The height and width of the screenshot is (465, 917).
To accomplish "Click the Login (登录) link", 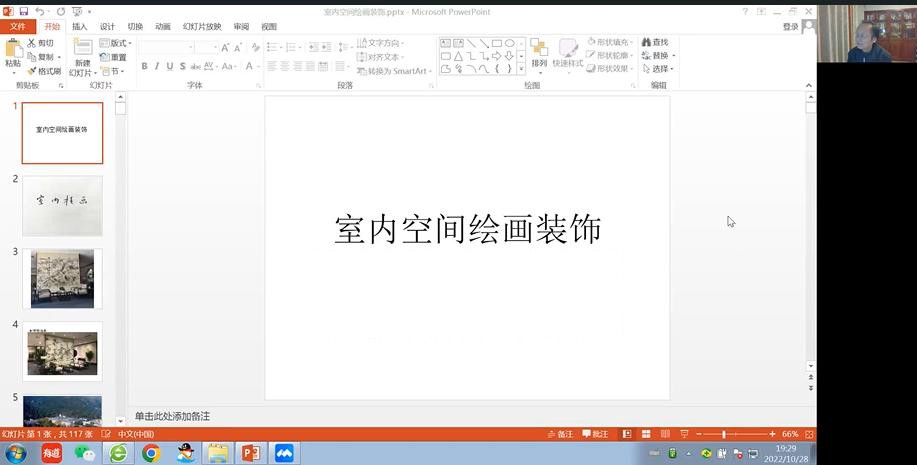I will coord(790,27).
